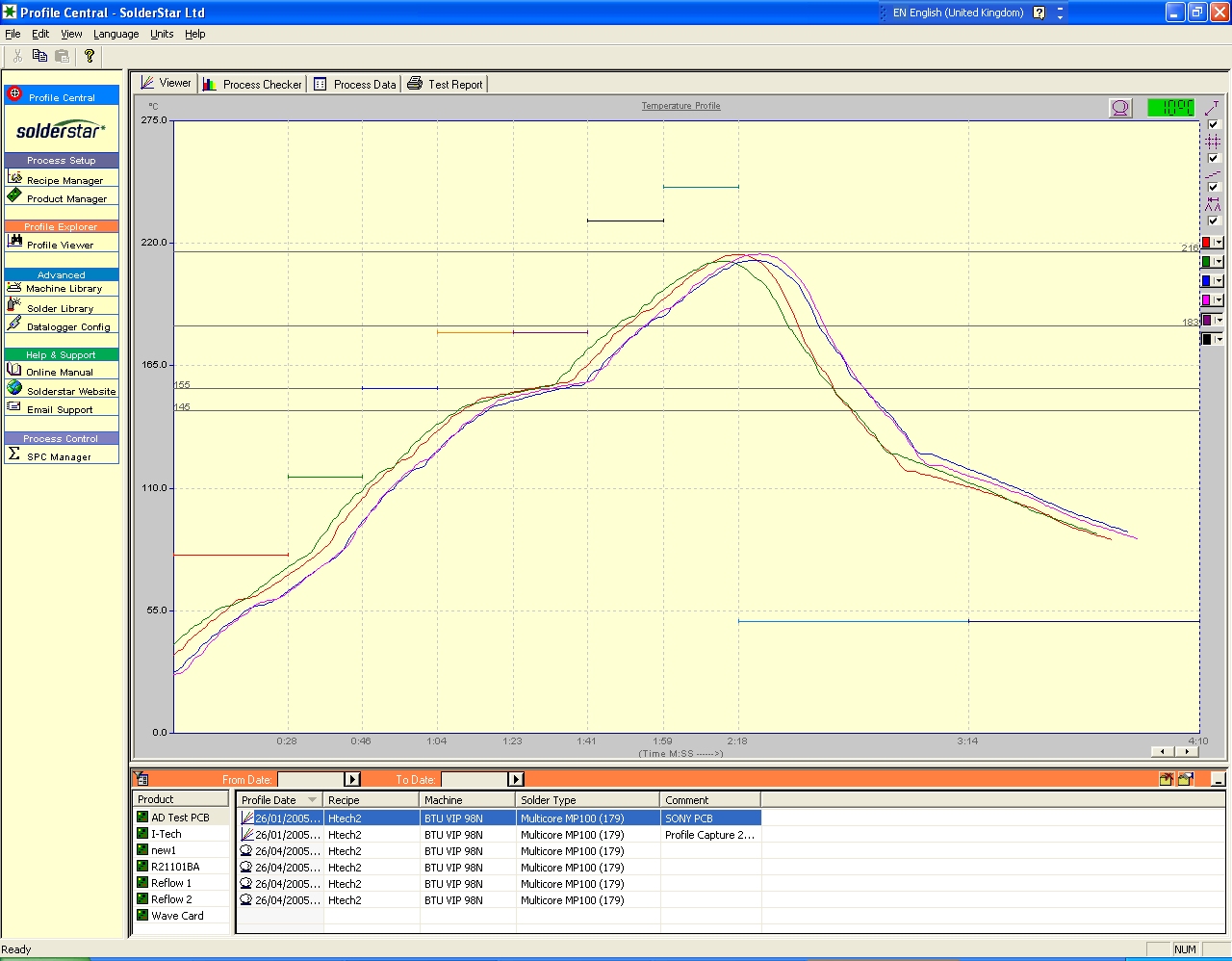1232x961 pixels.
Task: Click the Help question mark toolbar icon
Action: tap(90, 56)
